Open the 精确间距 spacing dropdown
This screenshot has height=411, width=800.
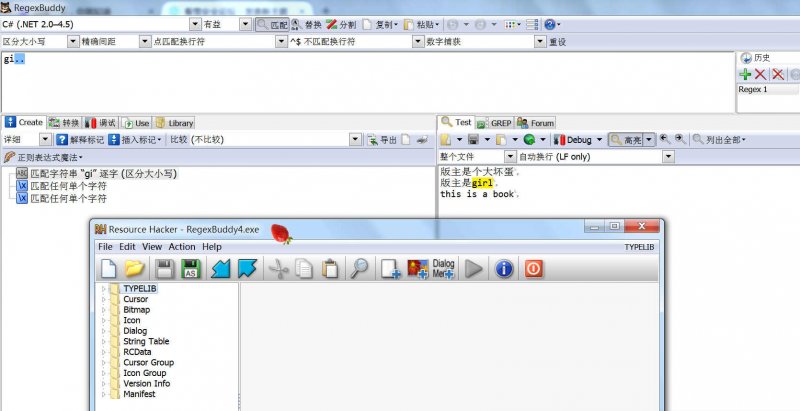click(145, 41)
